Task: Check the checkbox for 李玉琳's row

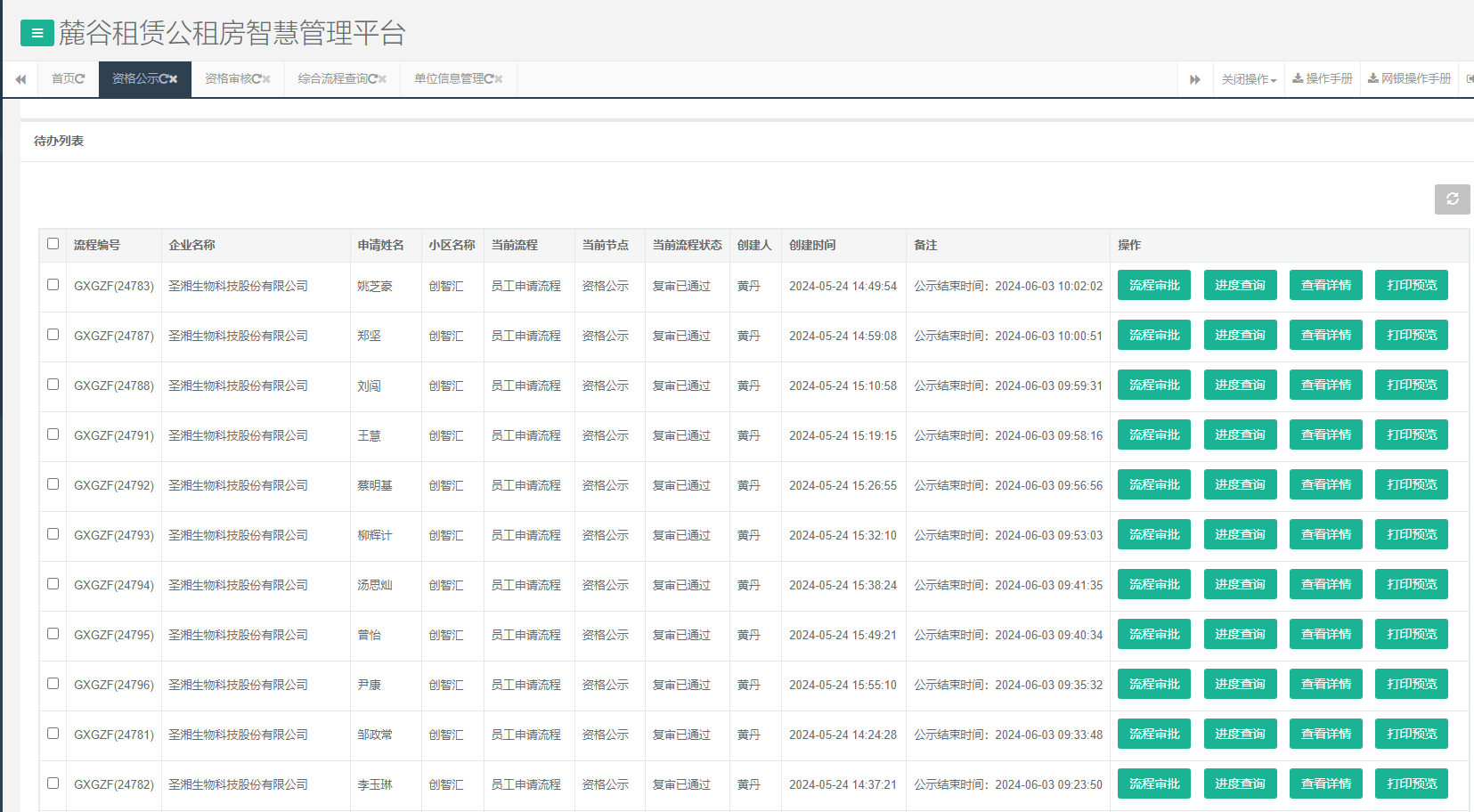Action: point(53,784)
